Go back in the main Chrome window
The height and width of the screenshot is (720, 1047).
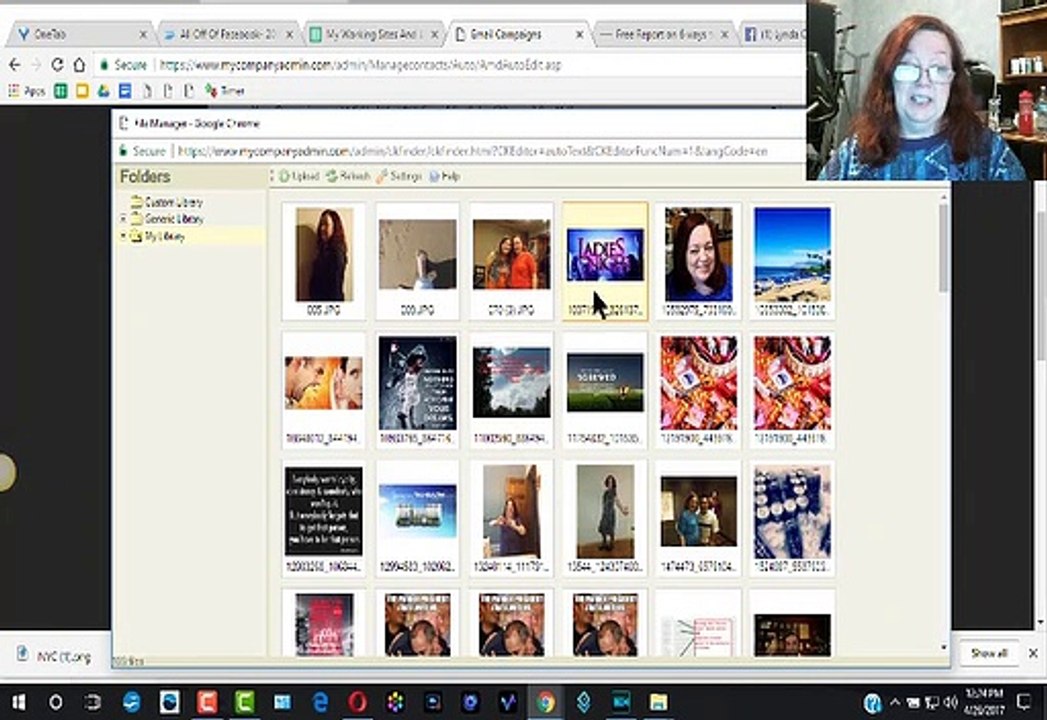pos(15,65)
